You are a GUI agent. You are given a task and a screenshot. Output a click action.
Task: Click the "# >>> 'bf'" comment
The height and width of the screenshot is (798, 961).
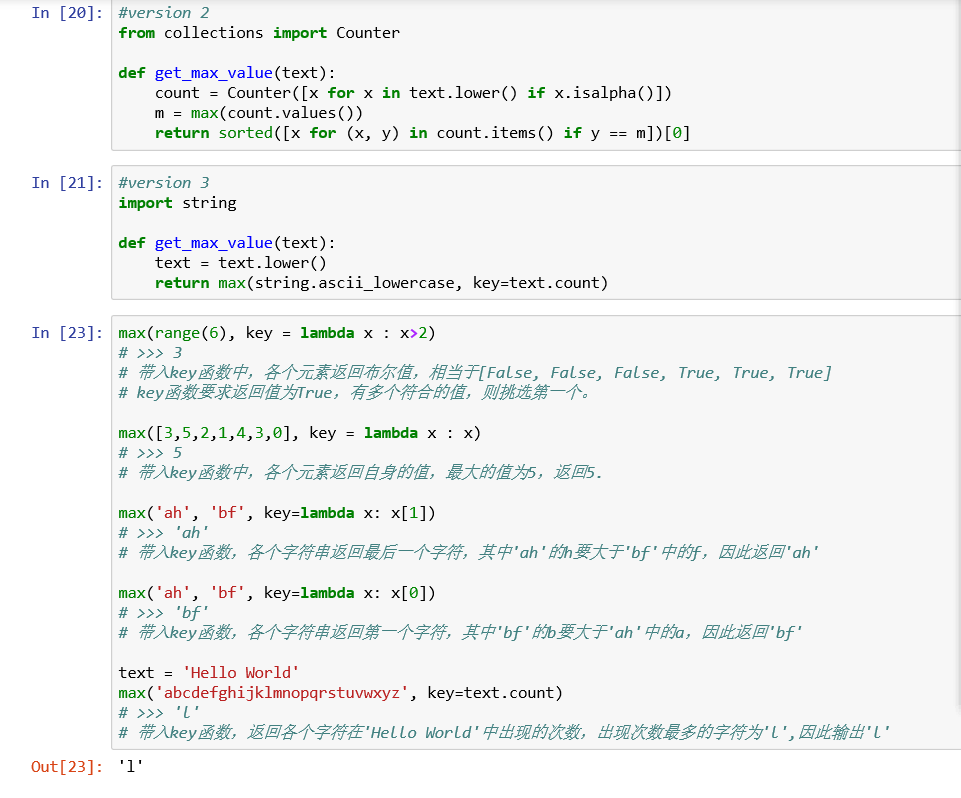[164, 613]
